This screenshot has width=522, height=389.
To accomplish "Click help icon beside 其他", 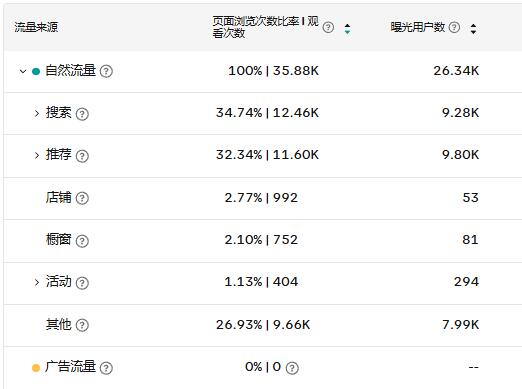I will [82, 325].
